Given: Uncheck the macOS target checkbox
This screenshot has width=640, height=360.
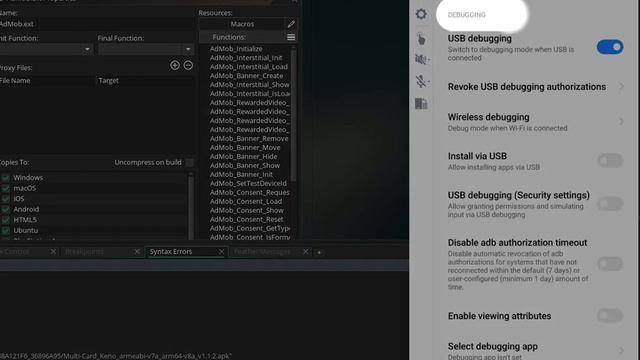Looking at the screenshot, I should 6,189.
